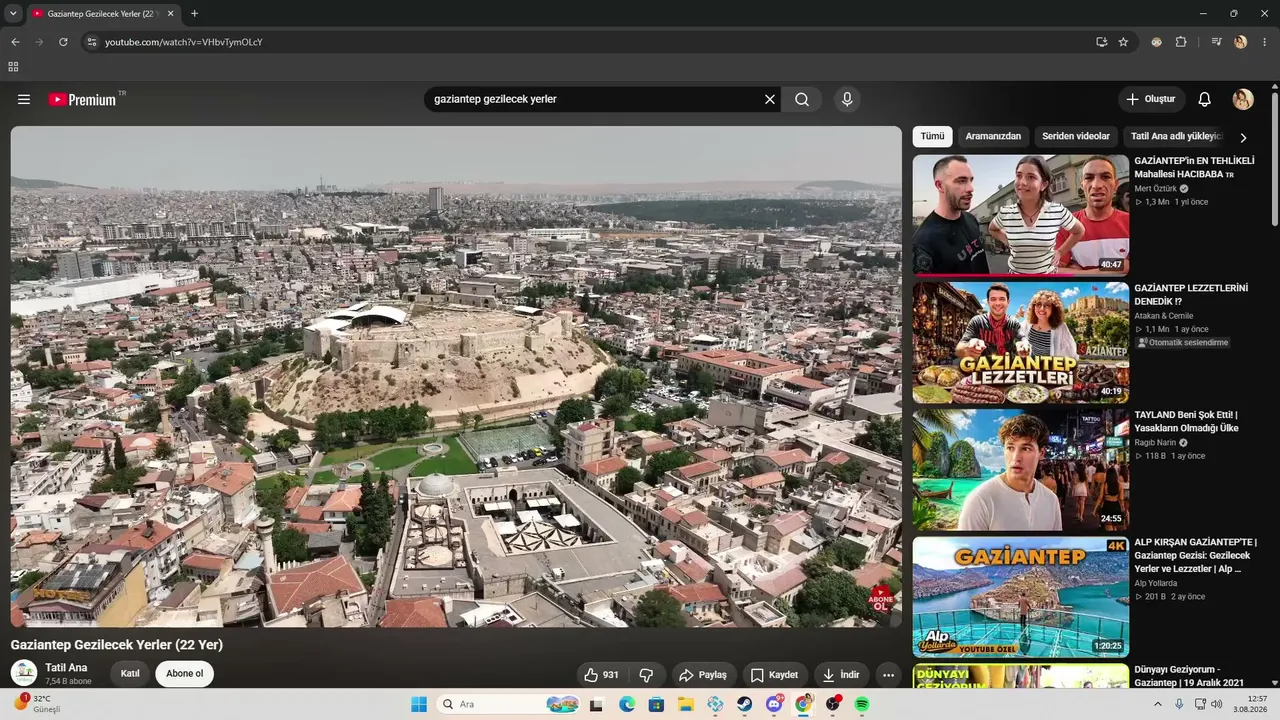Select the Tümü filter chip
Viewport: 1280px width, 720px height.
932,136
